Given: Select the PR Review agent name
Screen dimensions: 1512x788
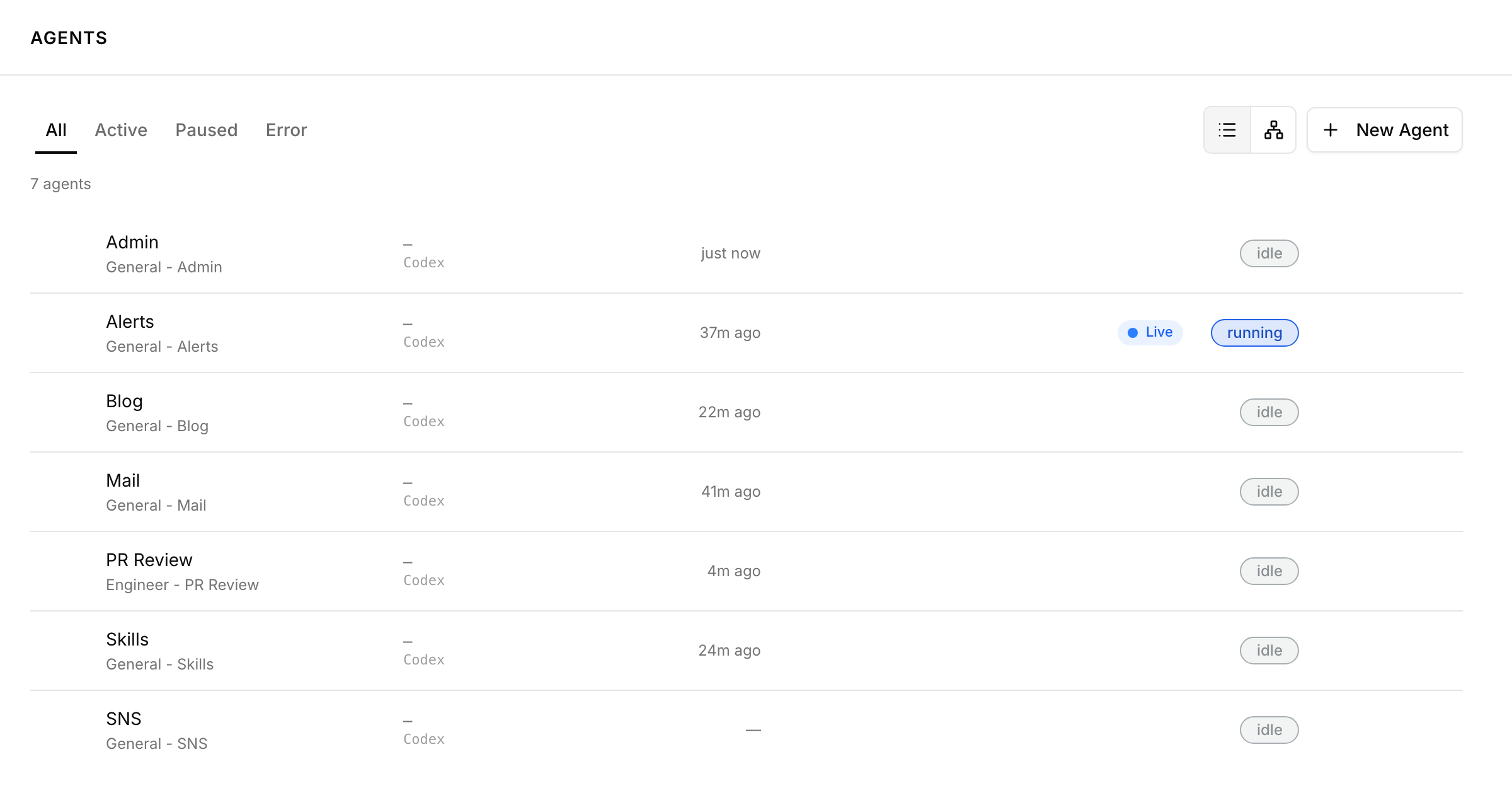Looking at the screenshot, I should [149, 560].
